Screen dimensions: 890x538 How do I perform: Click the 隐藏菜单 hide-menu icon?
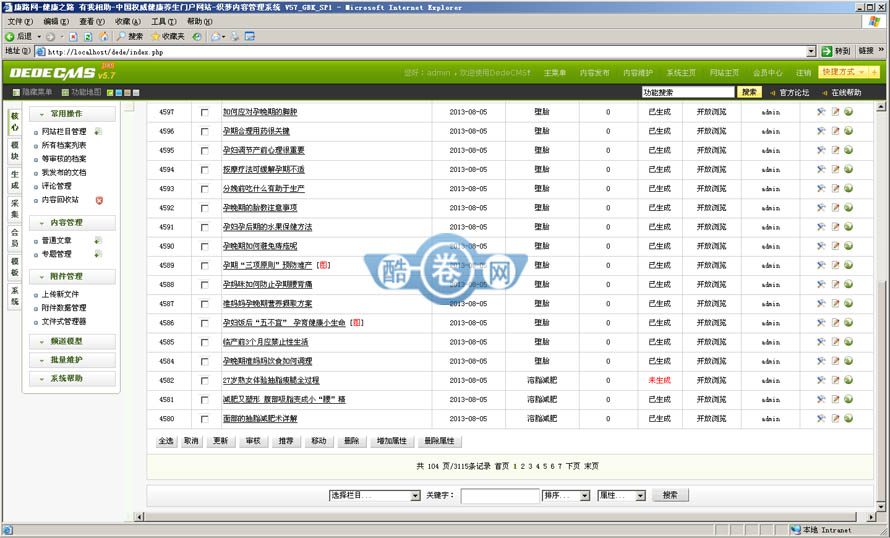tap(16, 93)
